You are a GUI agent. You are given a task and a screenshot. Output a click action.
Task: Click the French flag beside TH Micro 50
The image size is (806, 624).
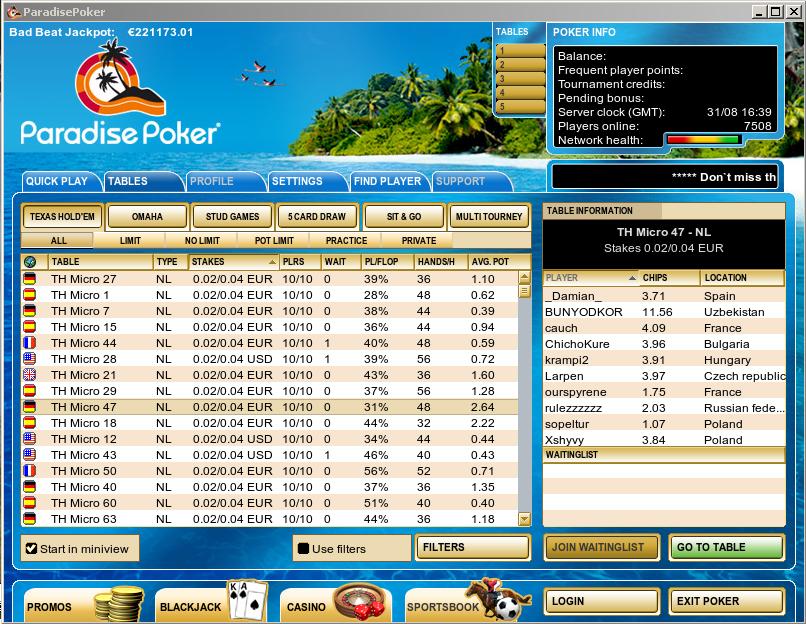click(30, 470)
